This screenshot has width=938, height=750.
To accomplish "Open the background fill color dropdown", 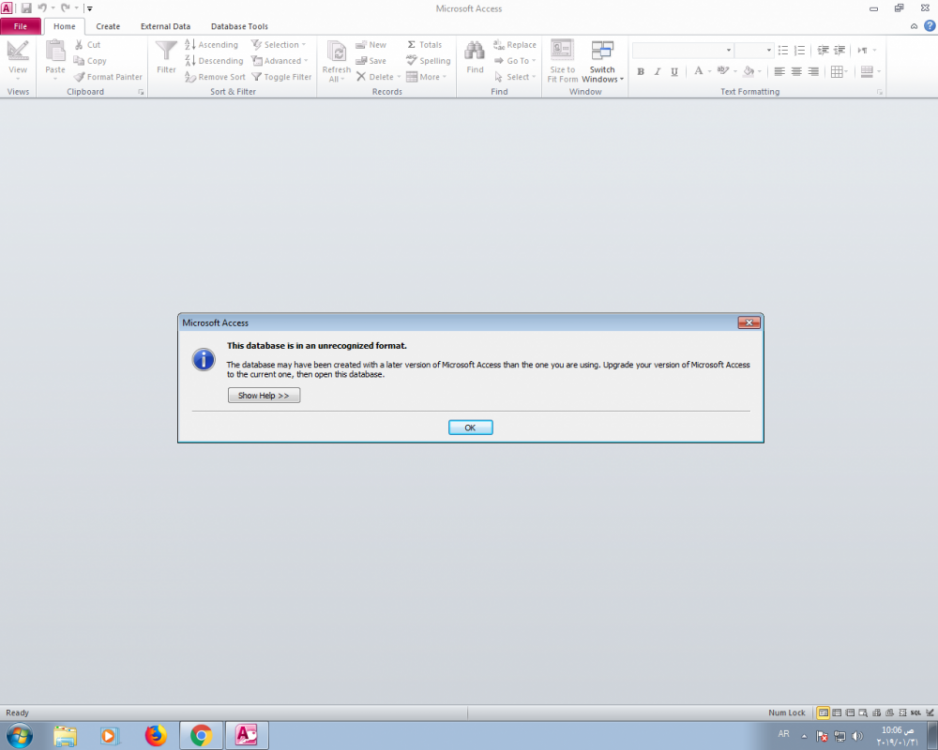I will [759, 71].
